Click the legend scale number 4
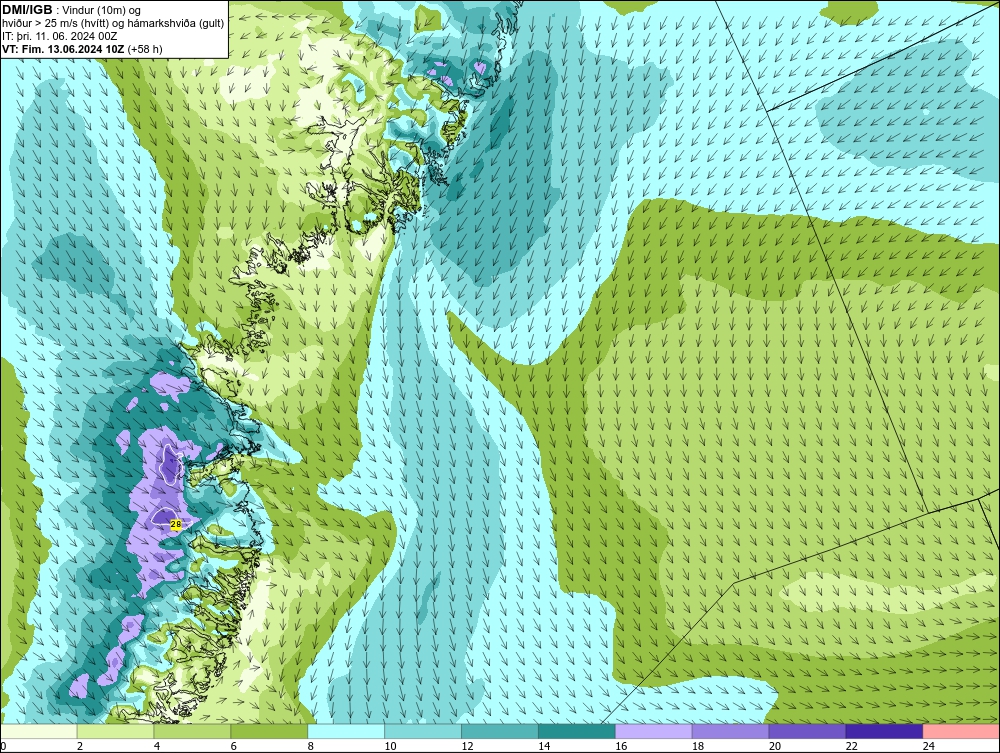The height and width of the screenshot is (753, 1000). click(x=157, y=746)
